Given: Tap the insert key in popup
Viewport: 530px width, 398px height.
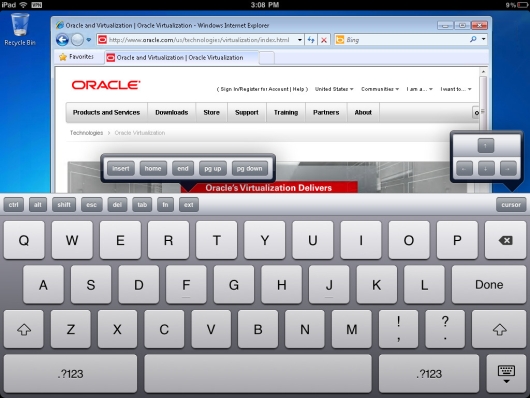Looking at the screenshot, I should coord(121,168).
